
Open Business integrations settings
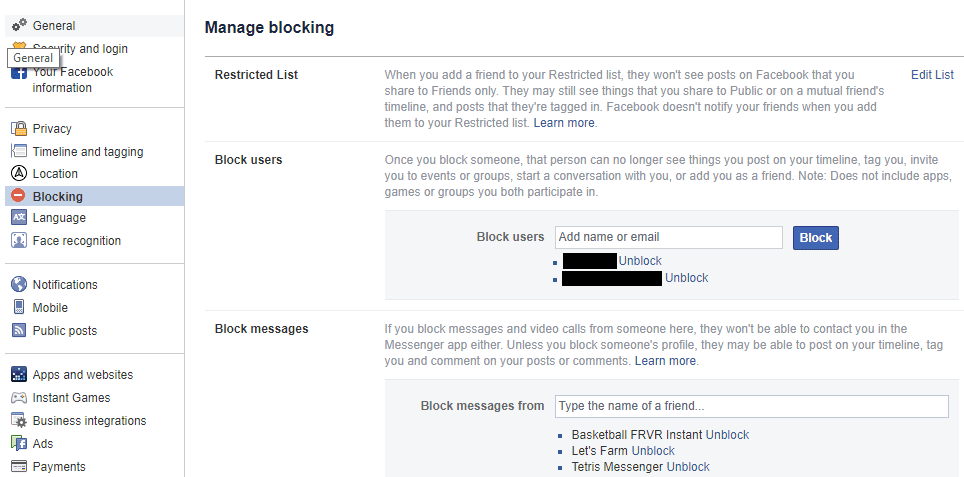89,421
